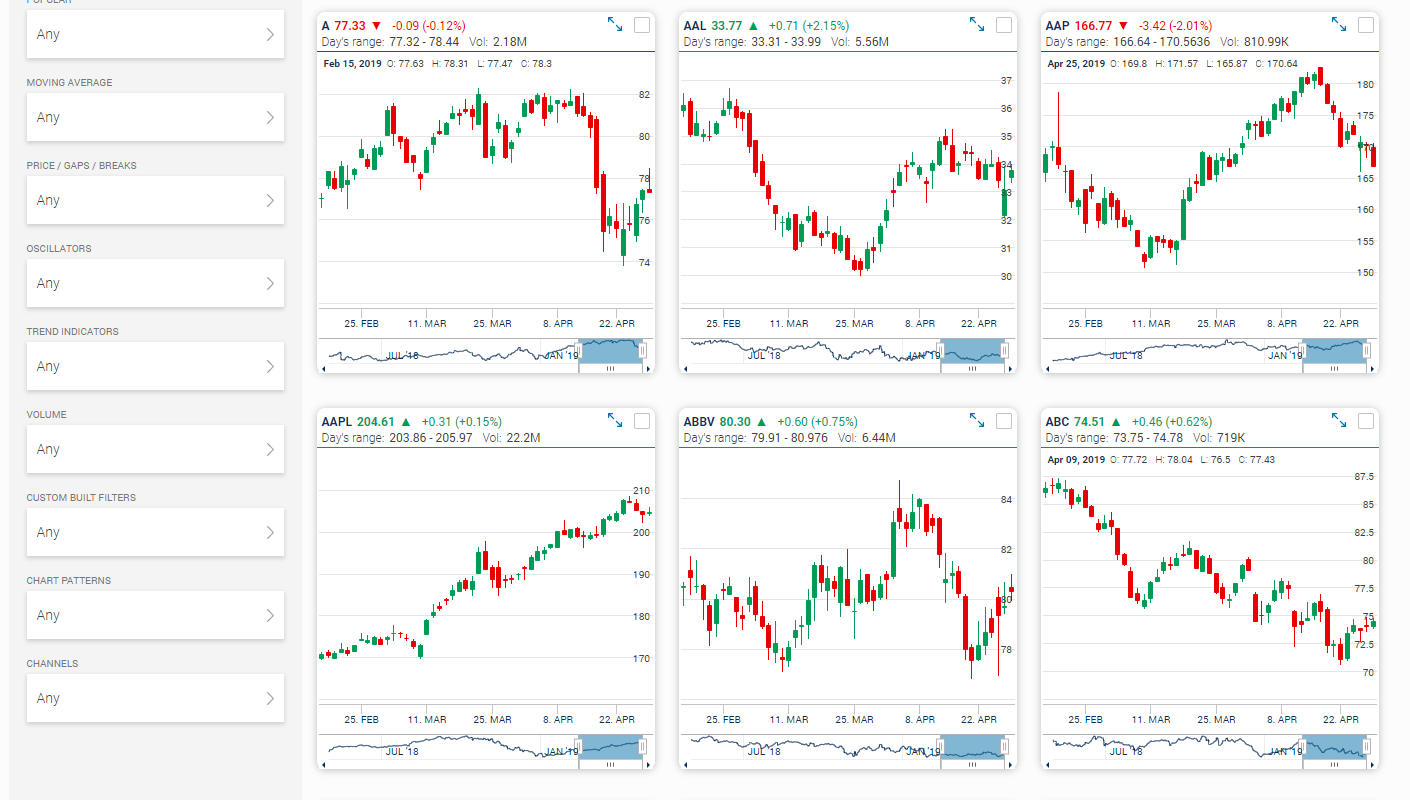The width and height of the screenshot is (1410, 800).
Task: Click ABC chart date Apr 09, 2019
Action: click(x=1076, y=460)
